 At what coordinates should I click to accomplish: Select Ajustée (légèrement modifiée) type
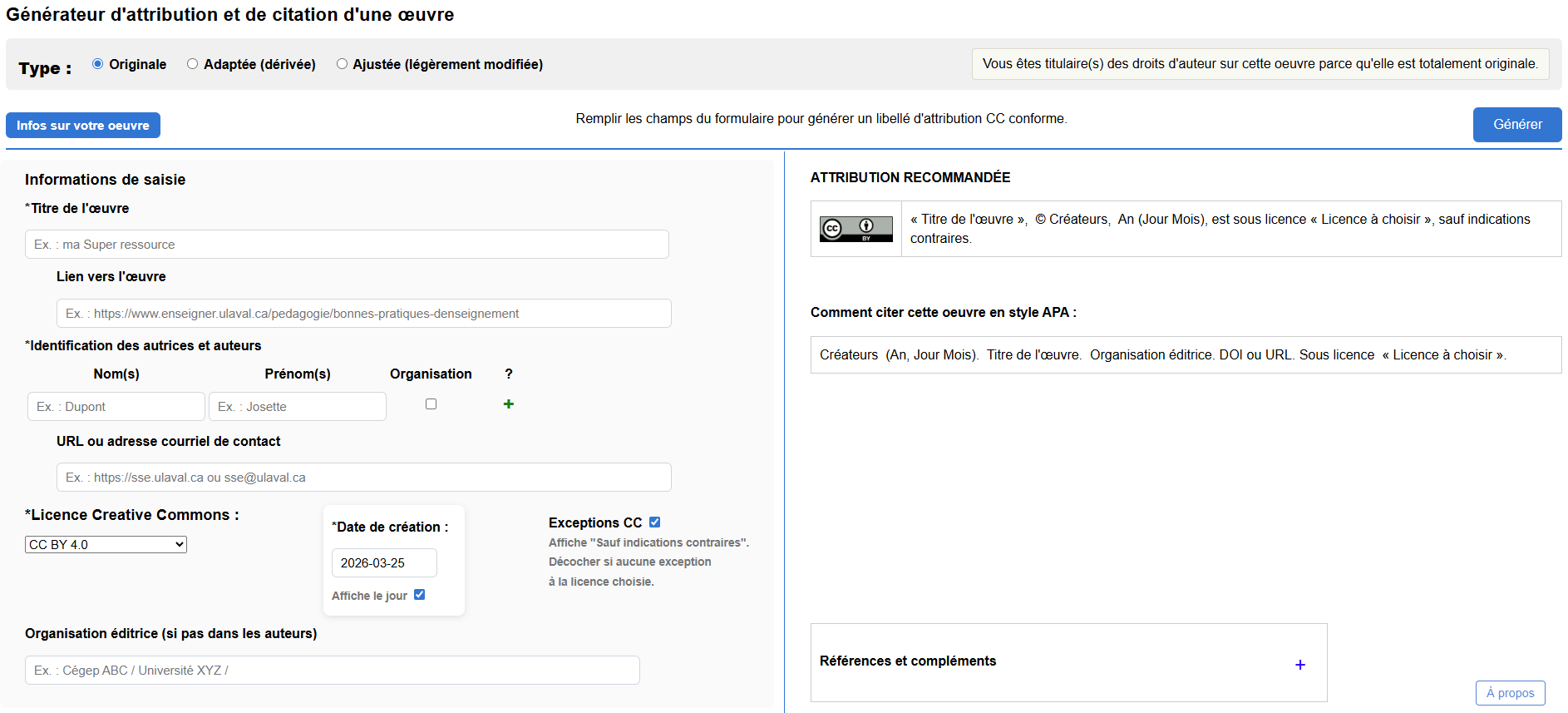pyautogui.click(x=342, y=64)
